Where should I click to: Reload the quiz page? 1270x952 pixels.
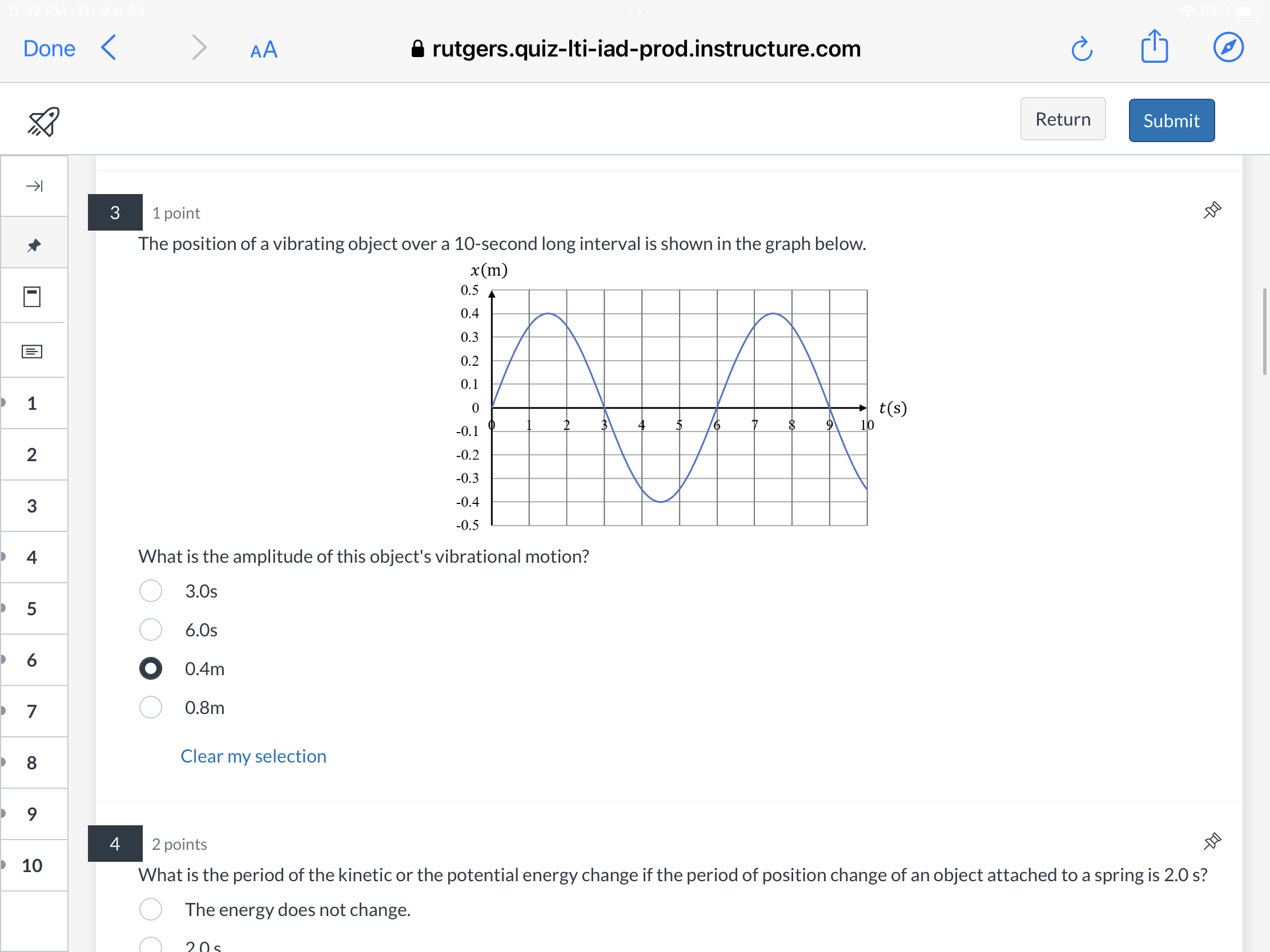tap(1083, 49)
